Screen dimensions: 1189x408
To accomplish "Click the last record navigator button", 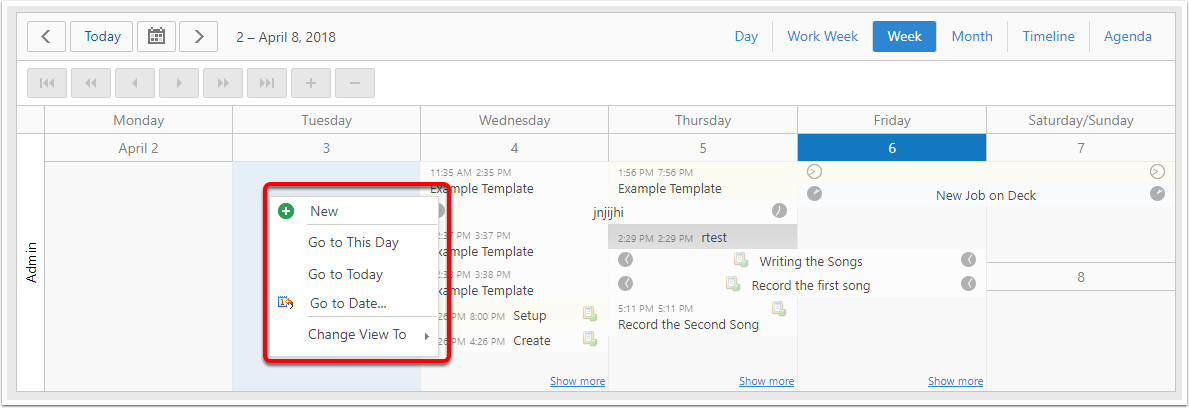I will coord(267,83).
